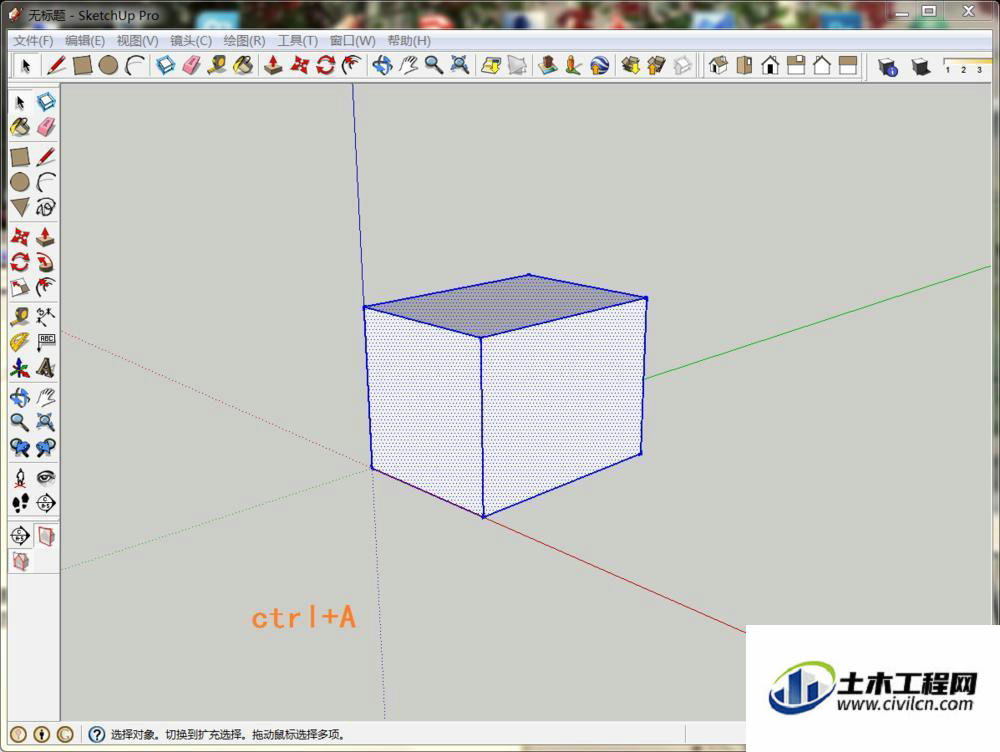This screenshot has width=1000, height=752.
Task: Select the Offset tool in left palette
Action: click(46, 288)
